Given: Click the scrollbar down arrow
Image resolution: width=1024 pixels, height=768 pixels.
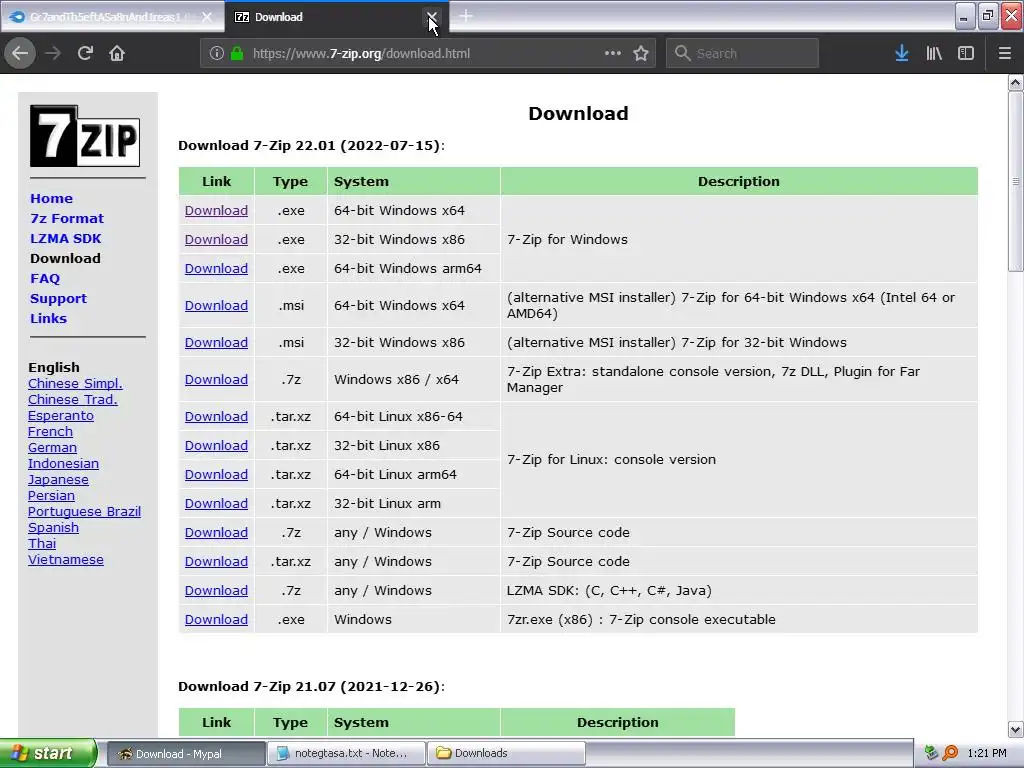Looking at the screenshot, I should 1016,729.
